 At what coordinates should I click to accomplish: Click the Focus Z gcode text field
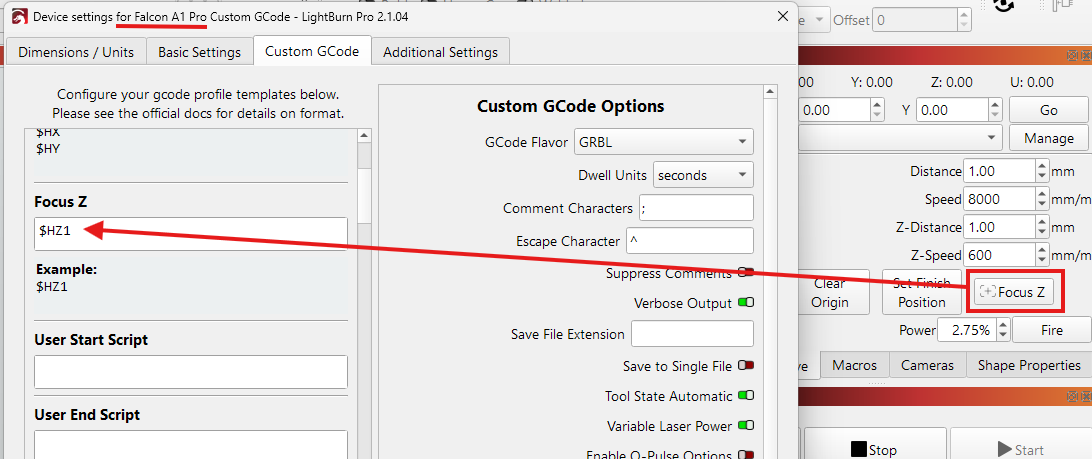(191, 233)
